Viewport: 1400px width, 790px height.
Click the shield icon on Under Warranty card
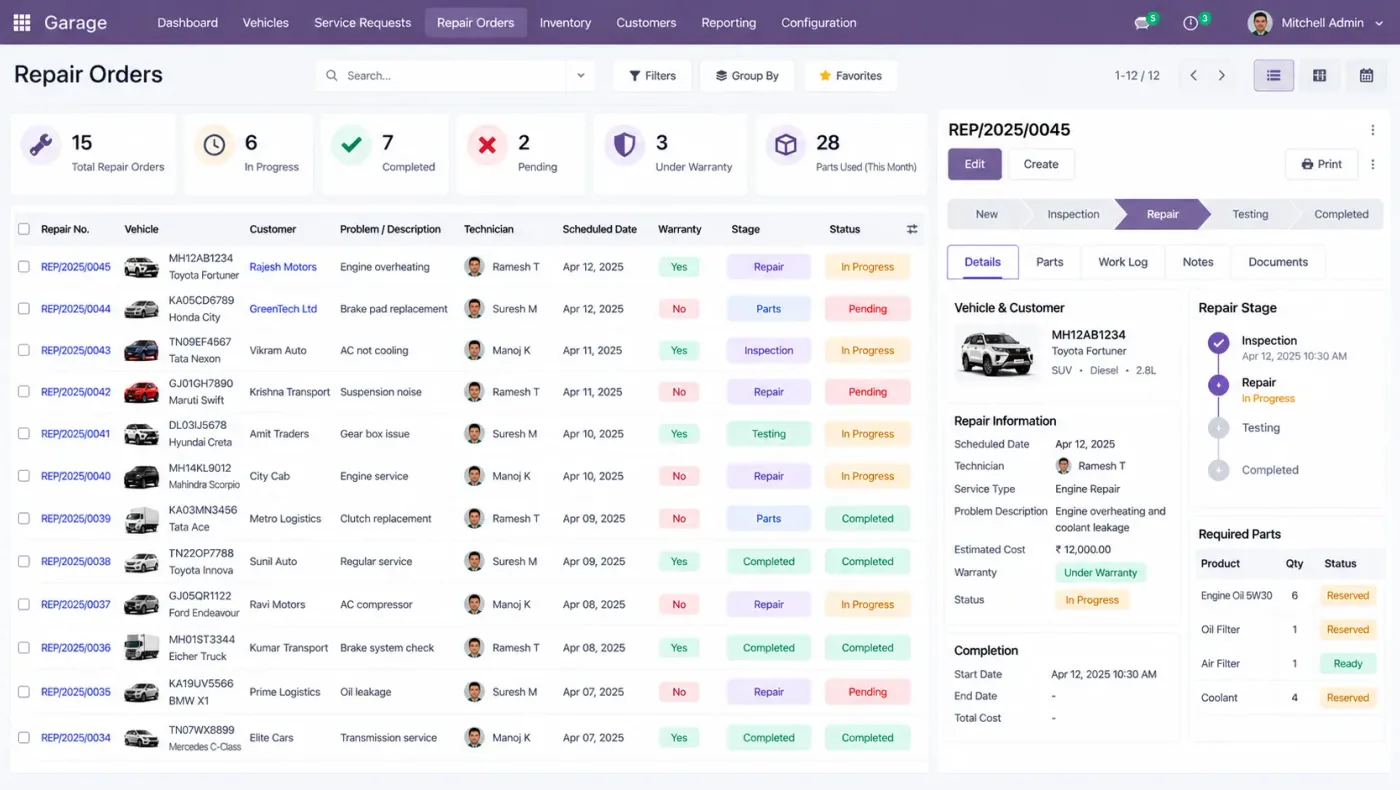pos(624,146)
